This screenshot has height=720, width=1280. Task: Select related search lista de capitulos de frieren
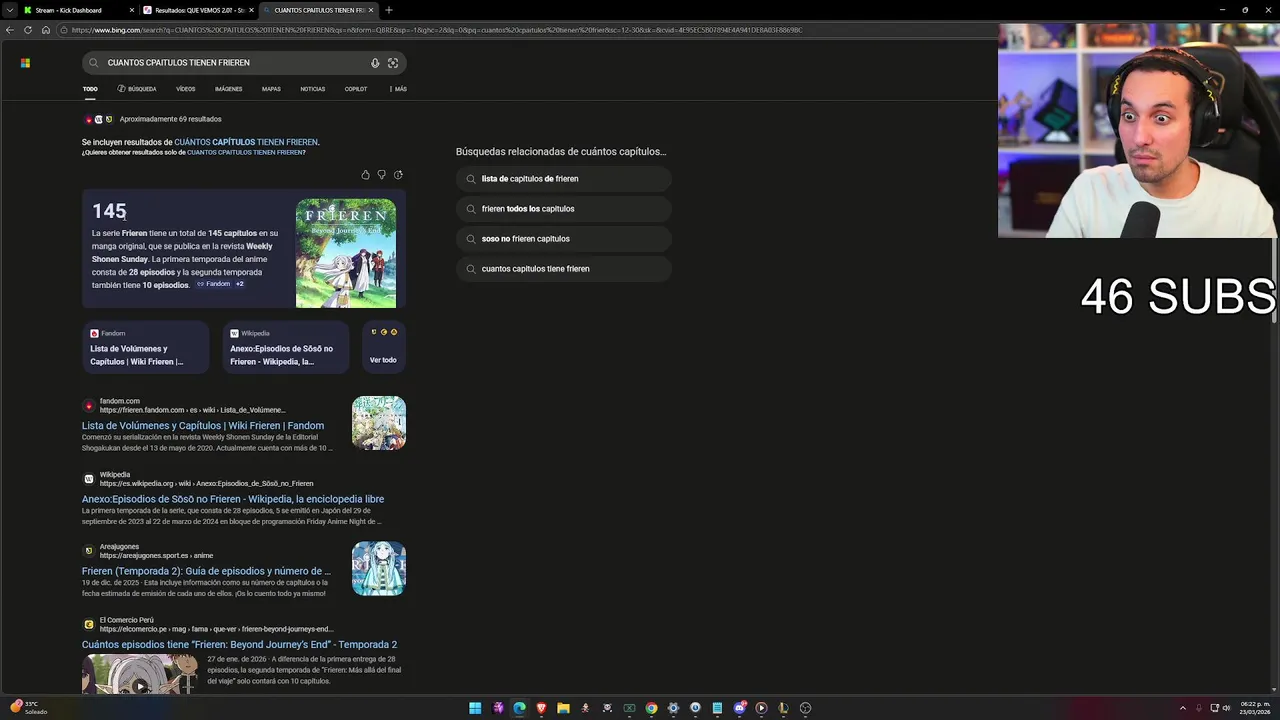(x=564, y=179)
